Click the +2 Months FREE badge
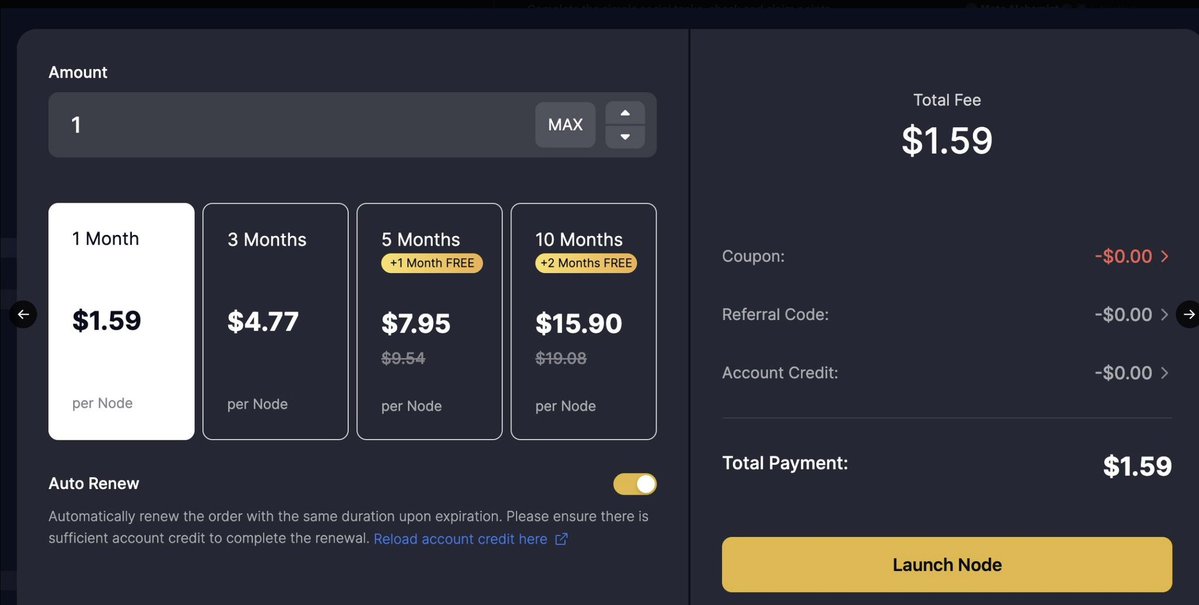 [586, 263]
